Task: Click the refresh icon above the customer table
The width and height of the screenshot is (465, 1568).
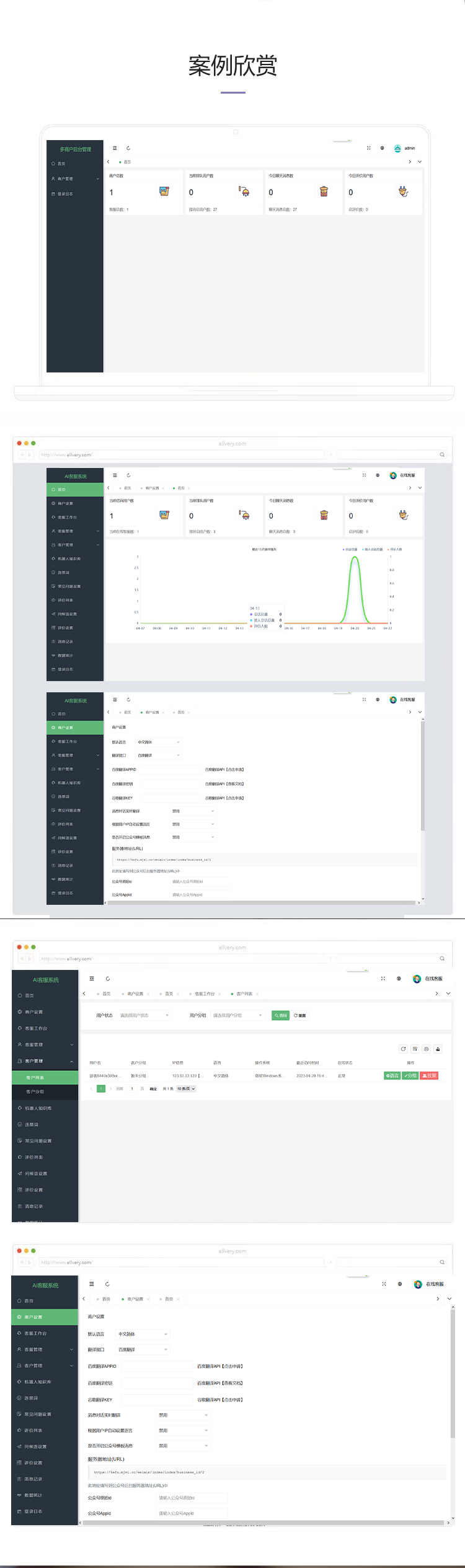Action: click(x=403, y=1049)
